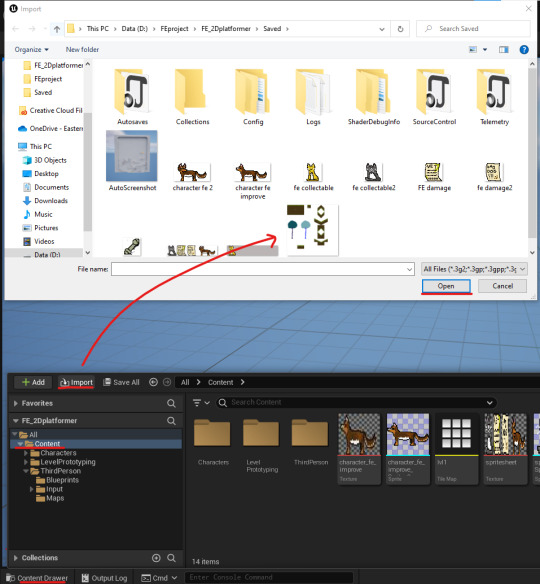Screen dimensions: 540x584
Task: Open the Collections folder in file dialog
Action: pos(193,97)
